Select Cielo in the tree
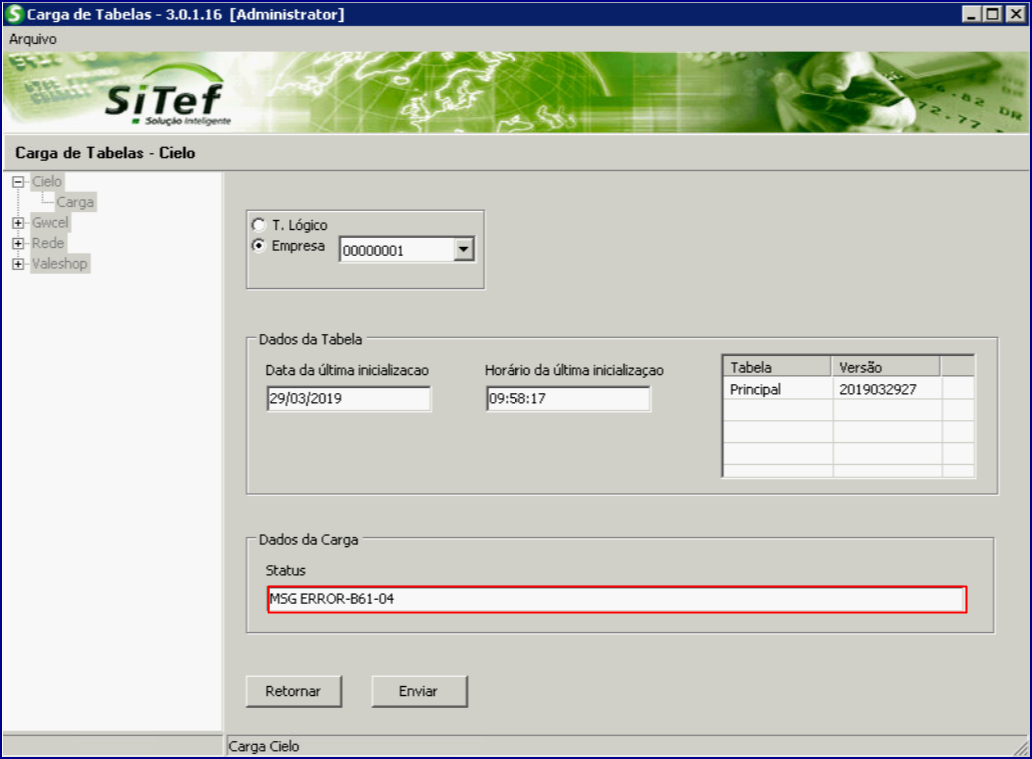The image size is (1032, 759). (47, 182)
